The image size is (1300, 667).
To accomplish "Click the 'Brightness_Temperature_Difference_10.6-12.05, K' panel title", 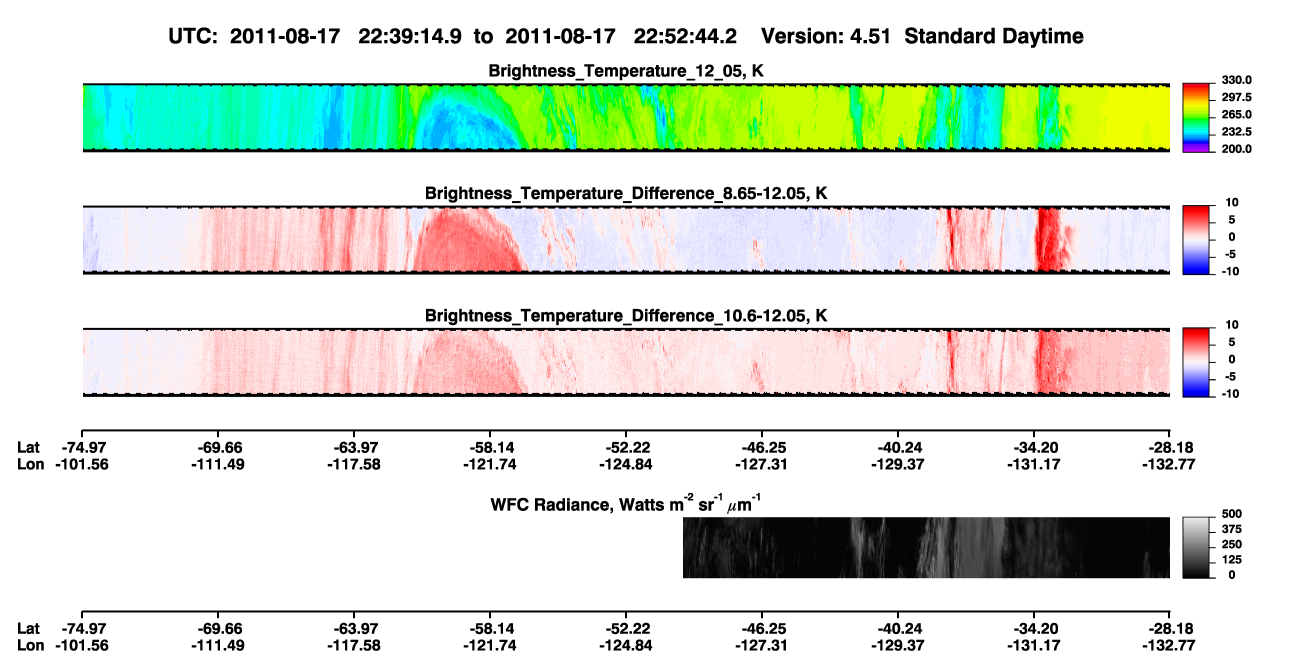I will coord(626,316).
